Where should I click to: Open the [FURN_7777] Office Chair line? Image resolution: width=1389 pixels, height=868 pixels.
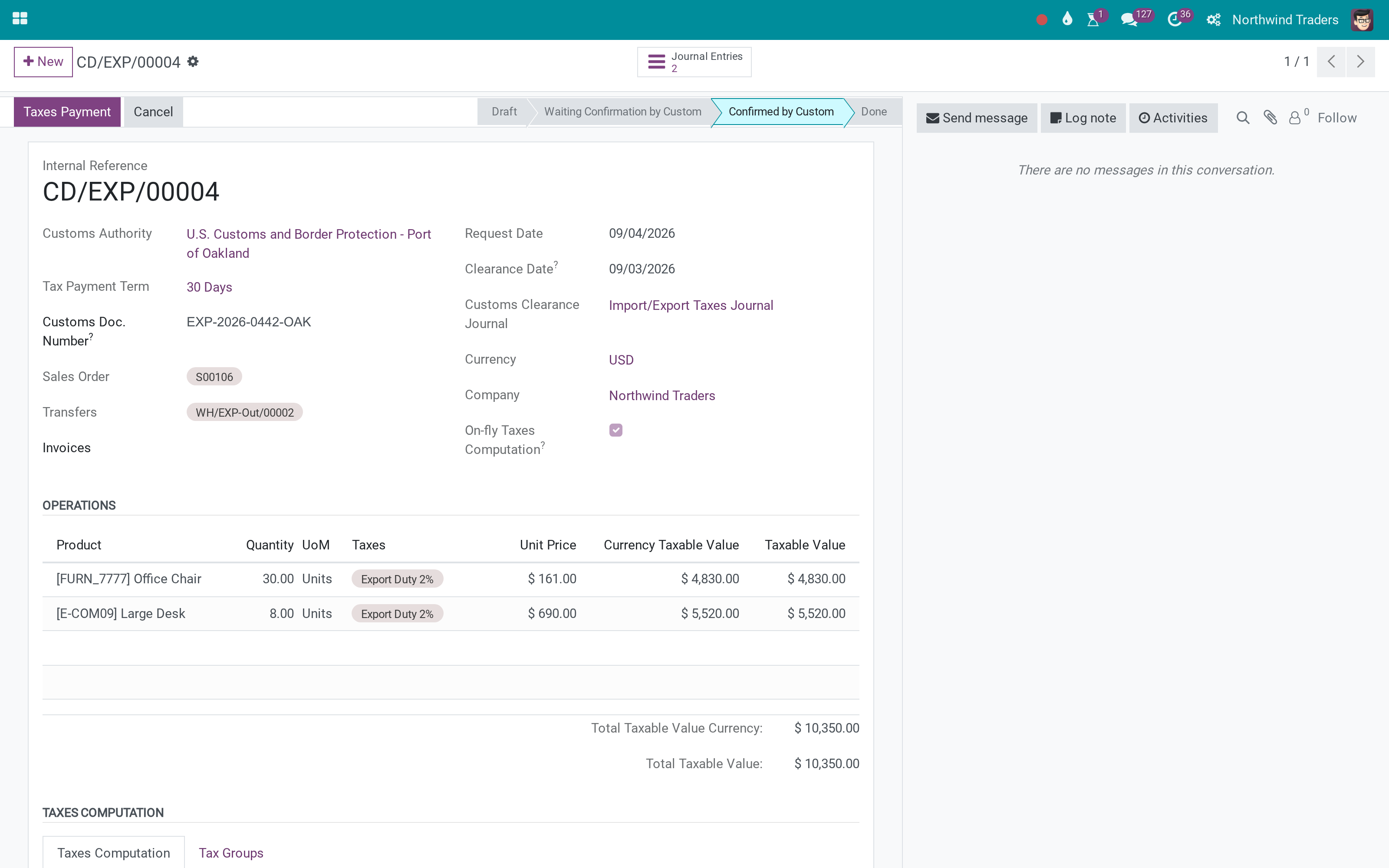128,579
